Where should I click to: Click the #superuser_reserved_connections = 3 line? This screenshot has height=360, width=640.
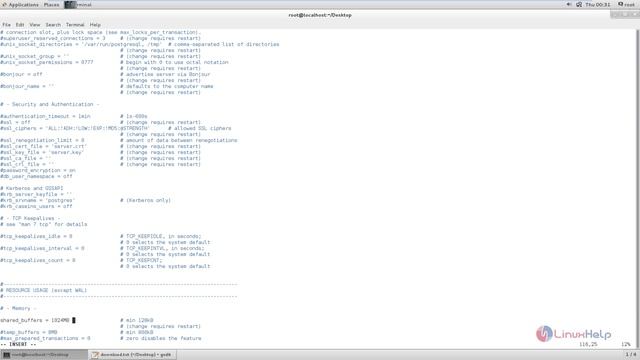tap(53, 38)
